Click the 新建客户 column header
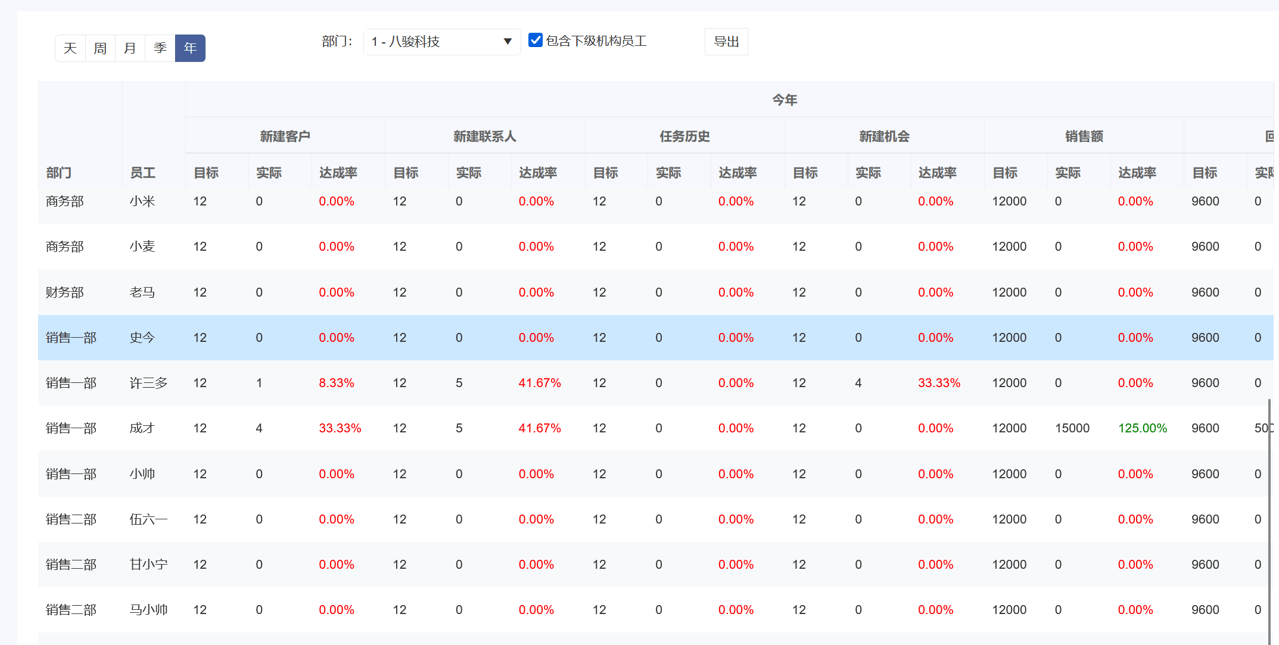The width and height of the screenshot is (1279, 645). [285, 135]
